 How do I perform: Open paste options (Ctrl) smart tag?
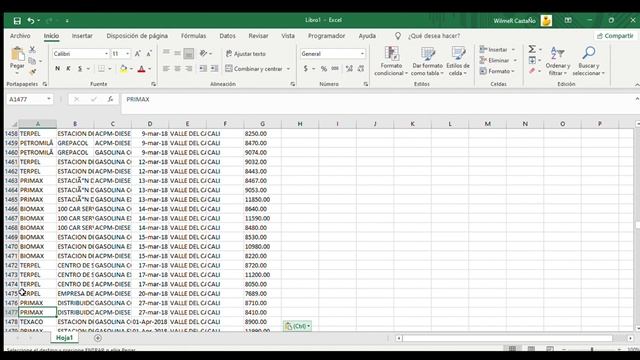pyautogui.click(x=298, y=326)
